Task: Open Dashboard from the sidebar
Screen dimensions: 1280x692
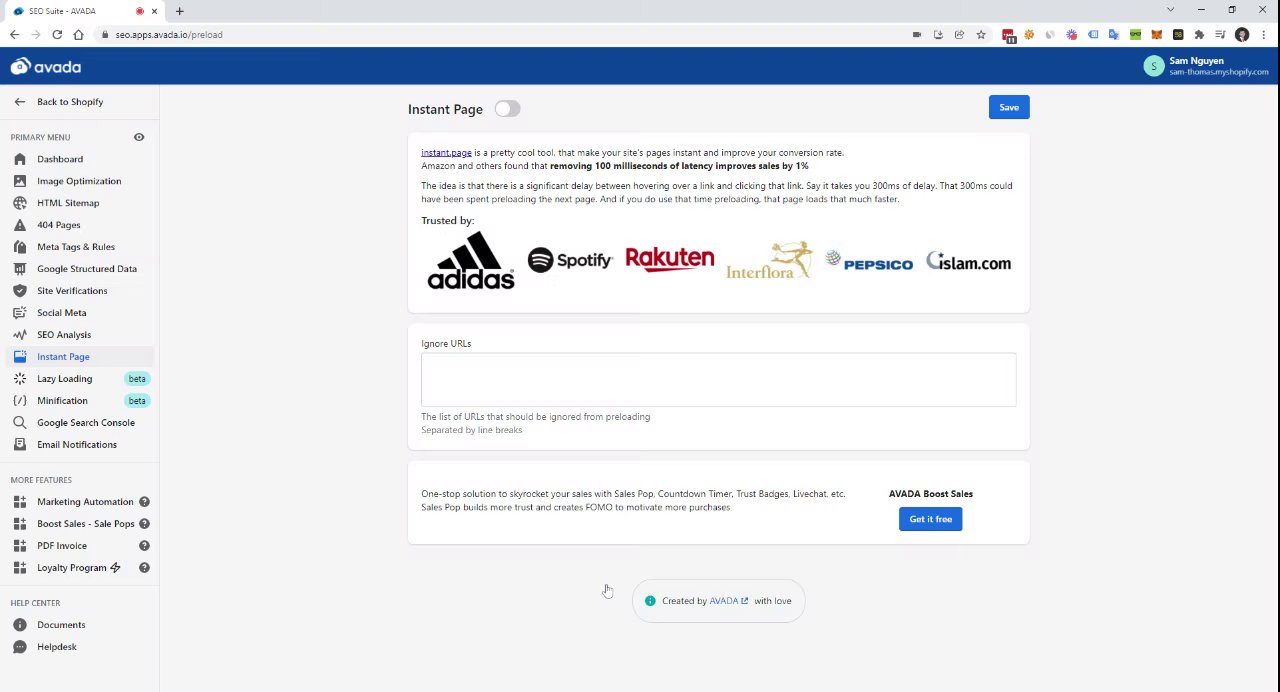Action: (60, 159)
